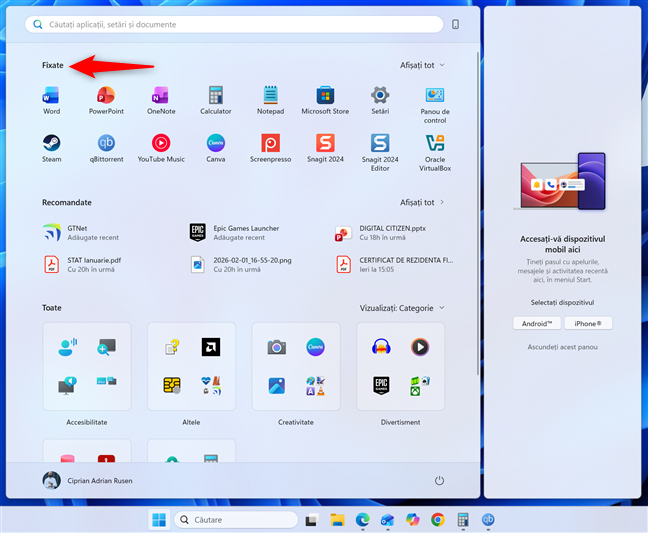Open Word from pinned apps
Image resolution: width=648 pixels, height=533 pixels.
pyautogui.click(x=52, y=100)
